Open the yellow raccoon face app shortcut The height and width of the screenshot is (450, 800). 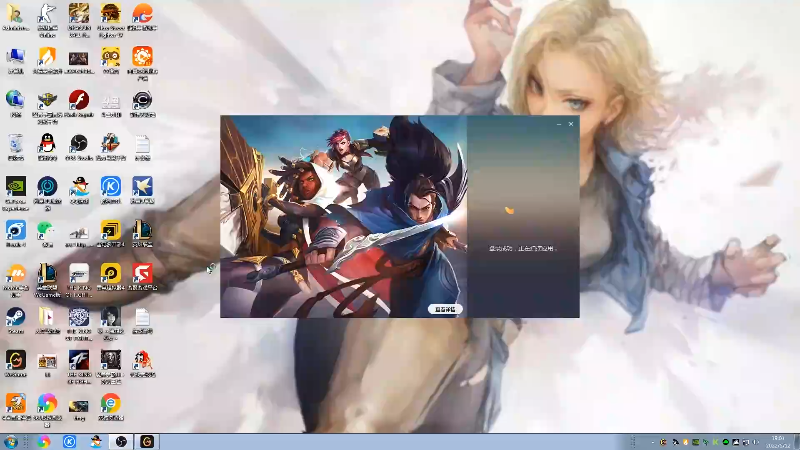(111, 57)
